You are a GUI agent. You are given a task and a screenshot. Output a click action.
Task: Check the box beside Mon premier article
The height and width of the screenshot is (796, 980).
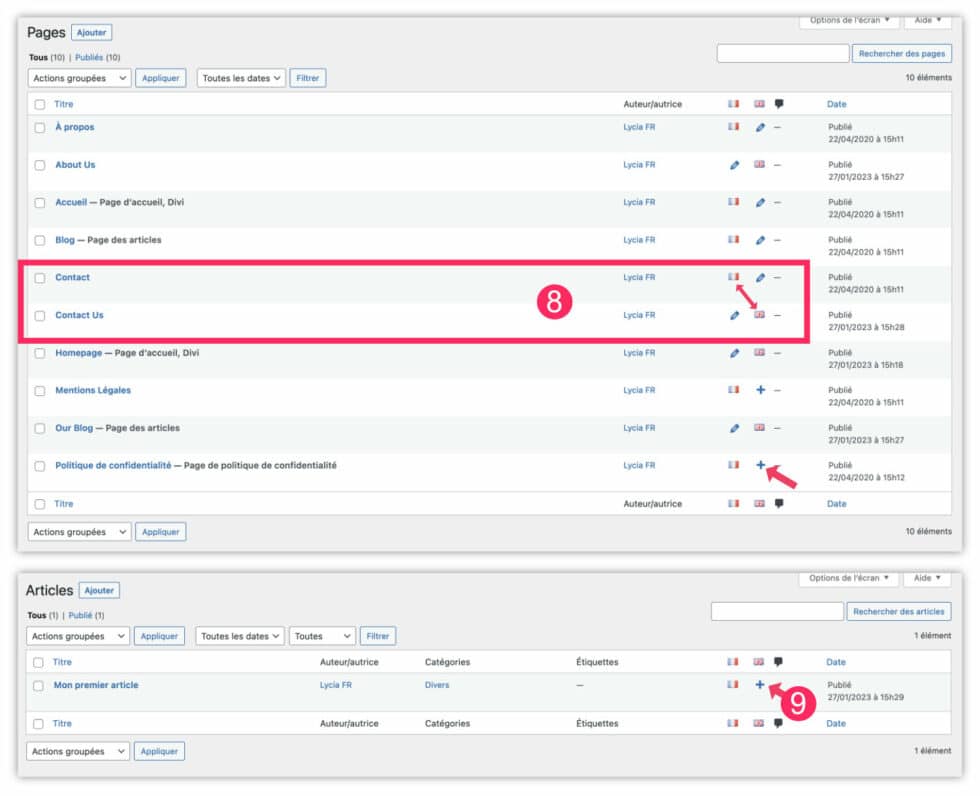coord(38,685)
